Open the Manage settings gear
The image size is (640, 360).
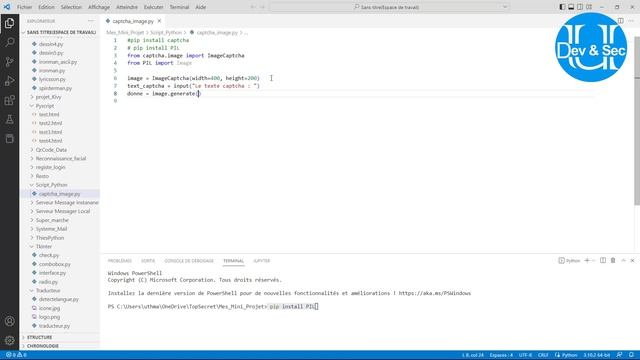9,340
